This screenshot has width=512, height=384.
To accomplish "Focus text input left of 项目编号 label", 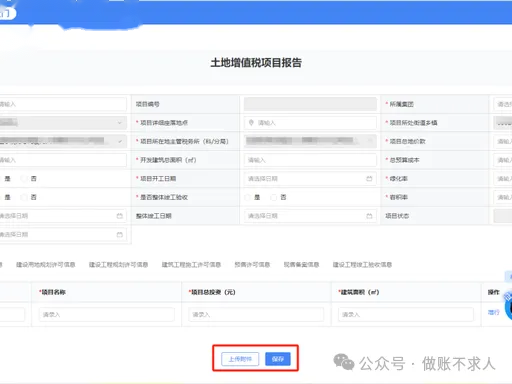I will point(63,104).
